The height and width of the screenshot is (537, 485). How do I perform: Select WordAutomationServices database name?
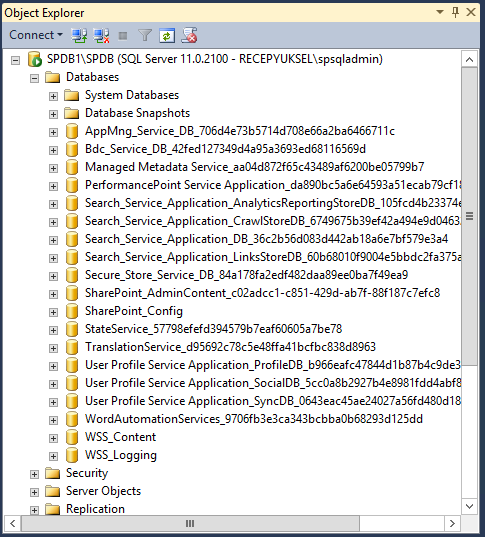point(254,419)
